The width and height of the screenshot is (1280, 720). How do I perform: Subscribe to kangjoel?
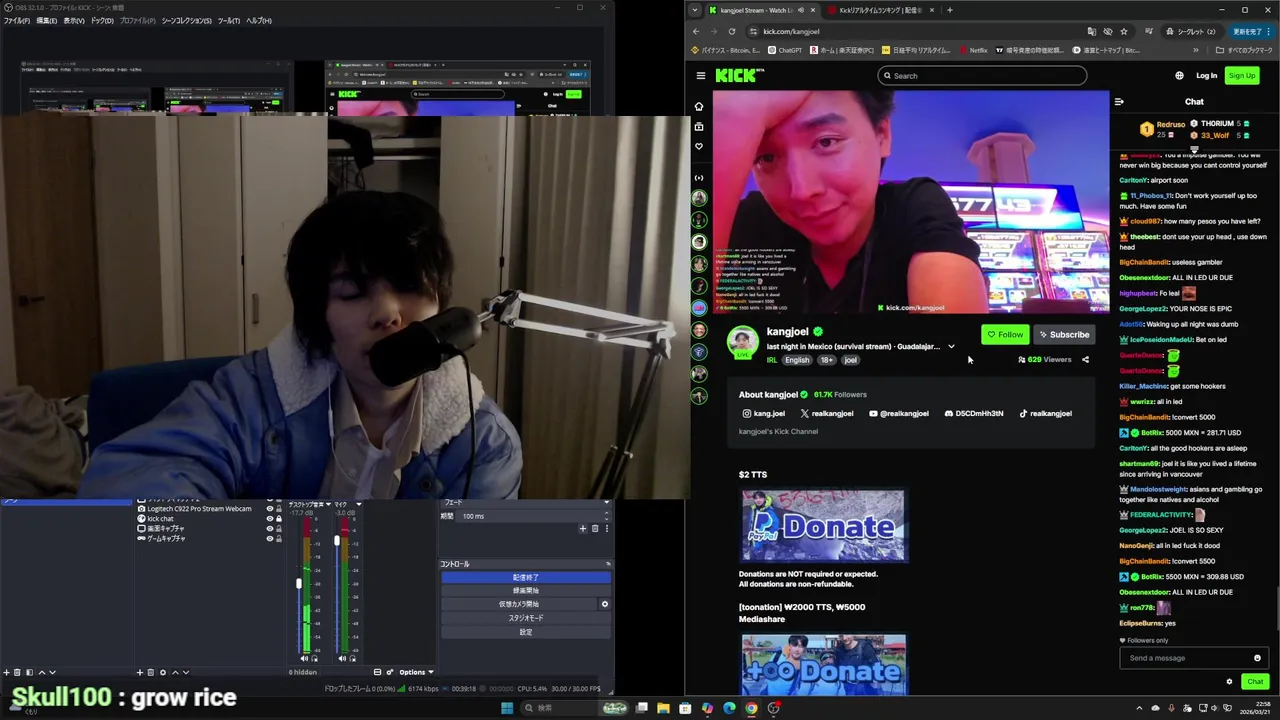[x=1064, y=335]
